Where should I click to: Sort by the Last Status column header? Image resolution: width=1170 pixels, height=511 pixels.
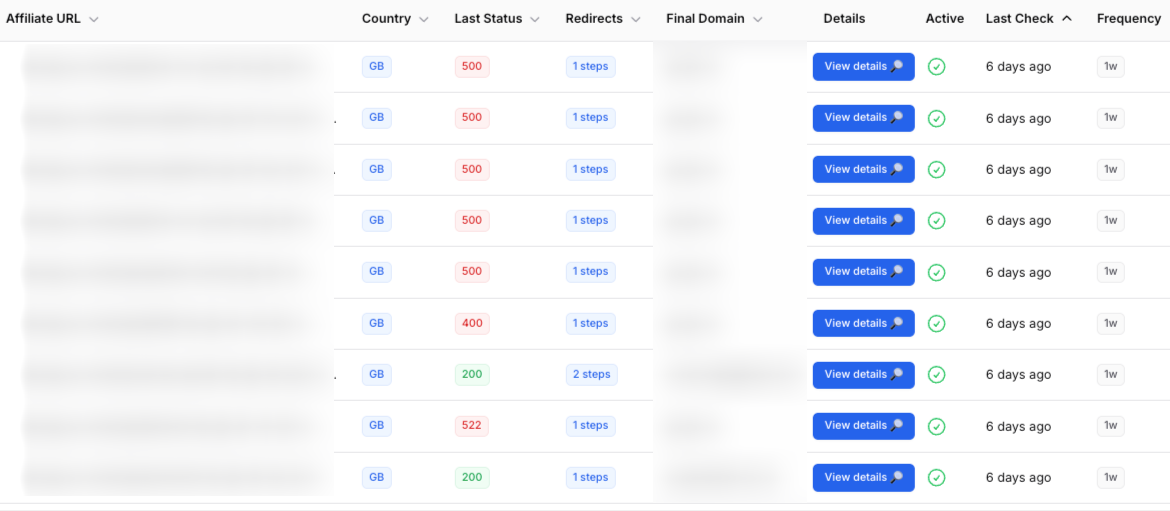click(x=488, y=19)
